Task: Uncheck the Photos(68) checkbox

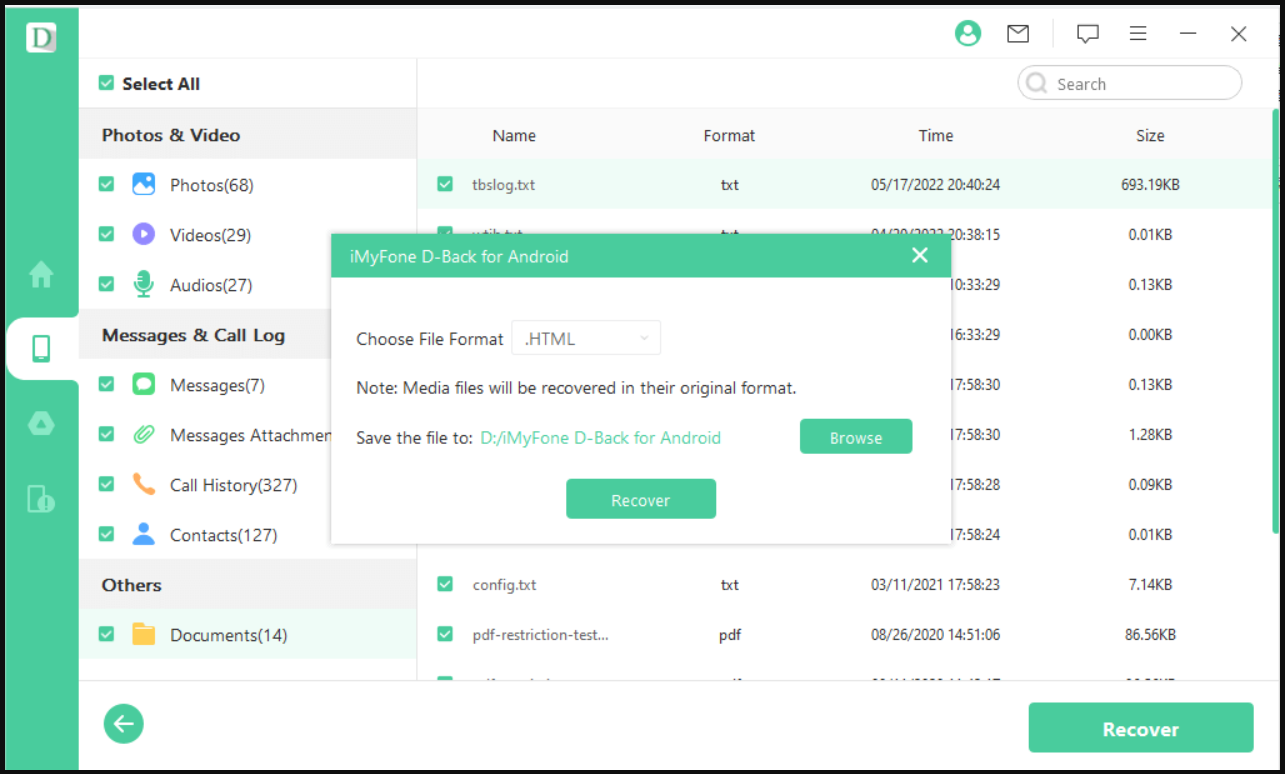Action: coord(106,184)
